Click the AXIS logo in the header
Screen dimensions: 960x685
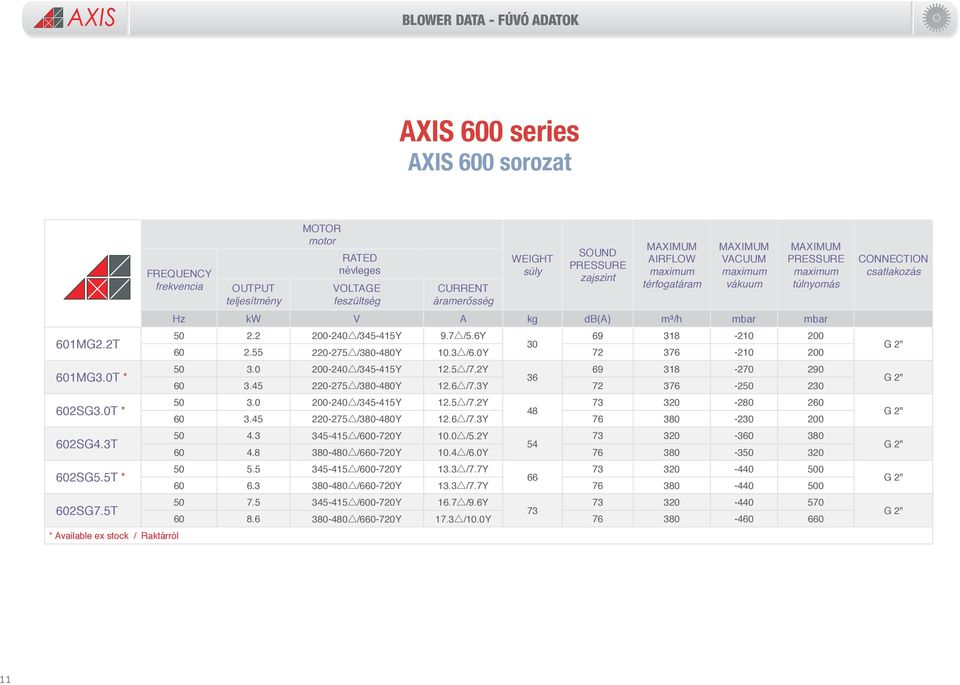75,18
